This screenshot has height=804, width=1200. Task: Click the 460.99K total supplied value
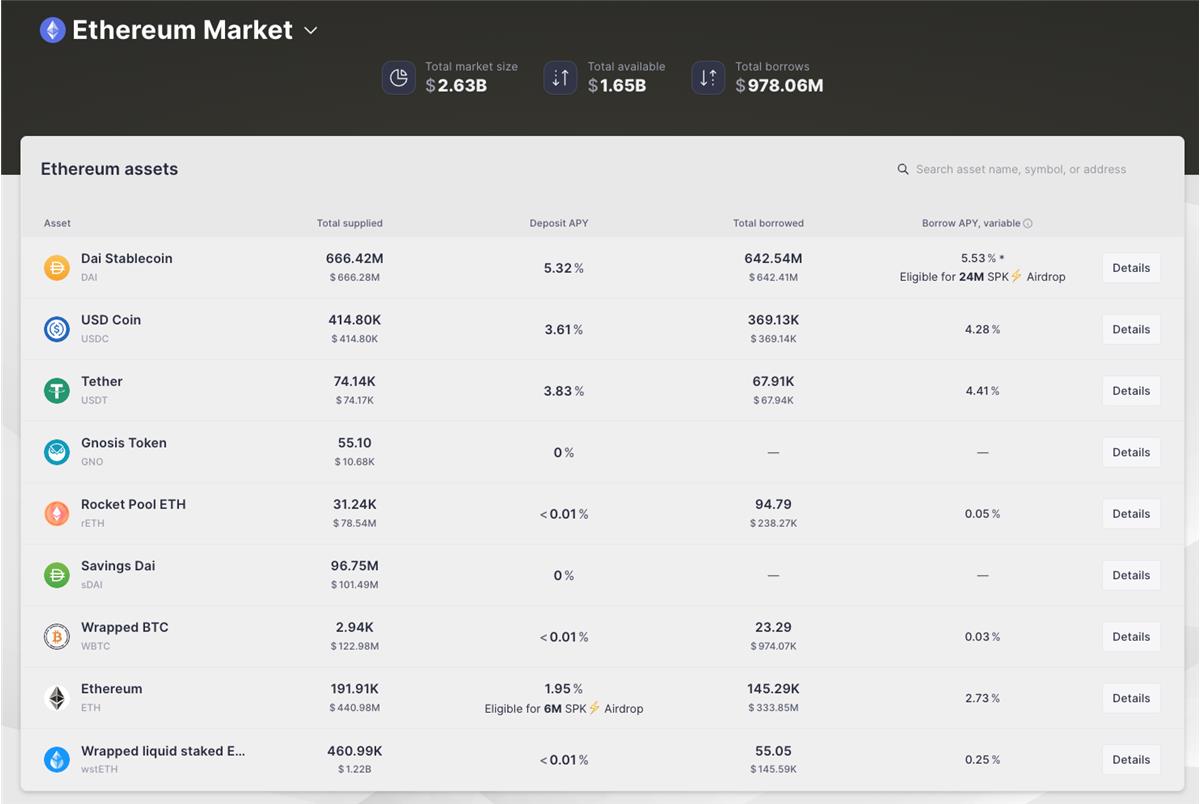pyautogui.click(x=355, y=751)
